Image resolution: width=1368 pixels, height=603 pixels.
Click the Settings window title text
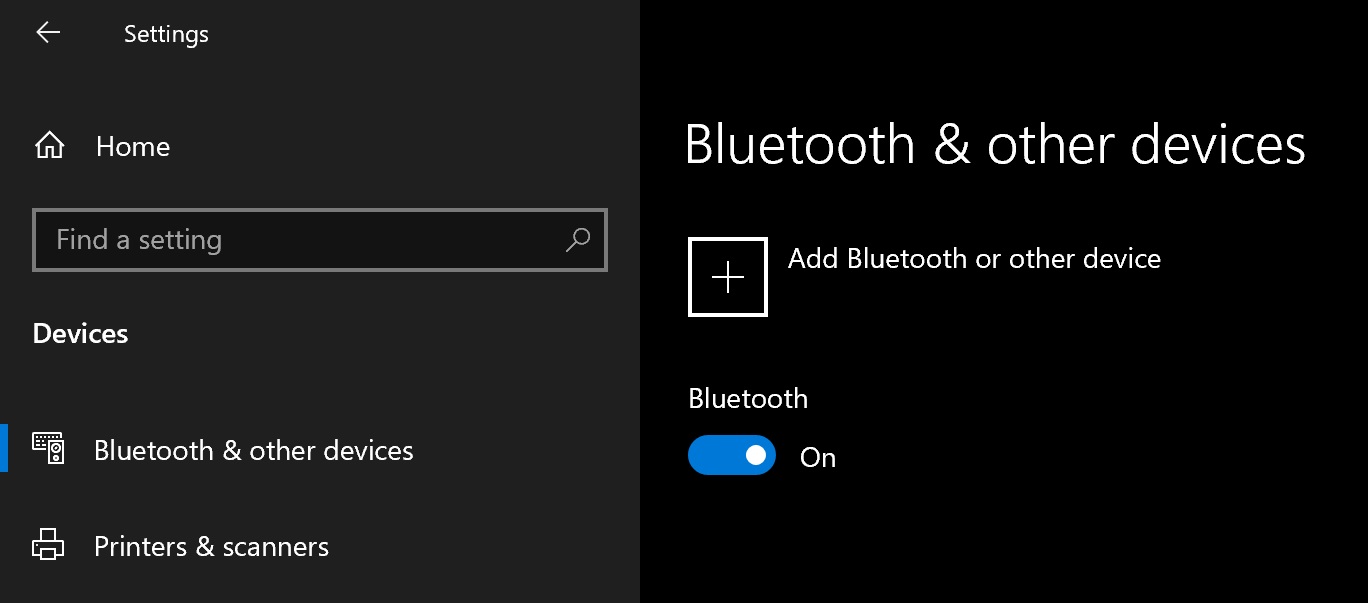[166, 34]
